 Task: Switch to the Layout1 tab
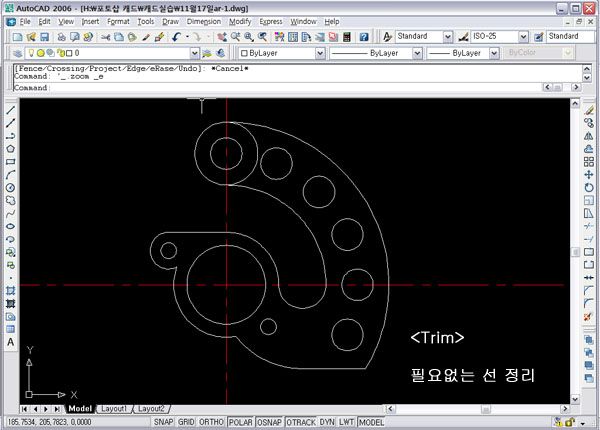tap(114, 409)
